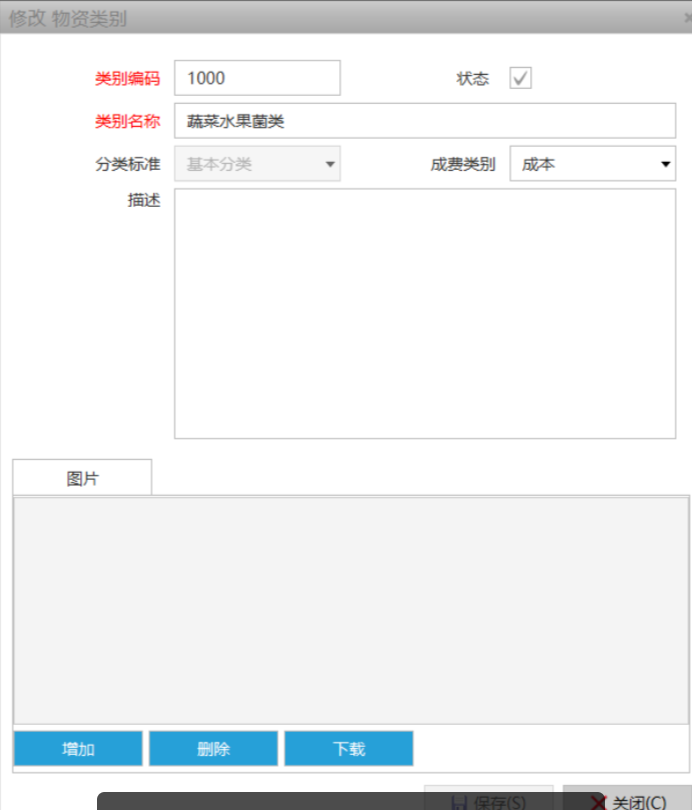Switch to the 图片 tab
Screen dimensions: 692x810
click(83, 478)
